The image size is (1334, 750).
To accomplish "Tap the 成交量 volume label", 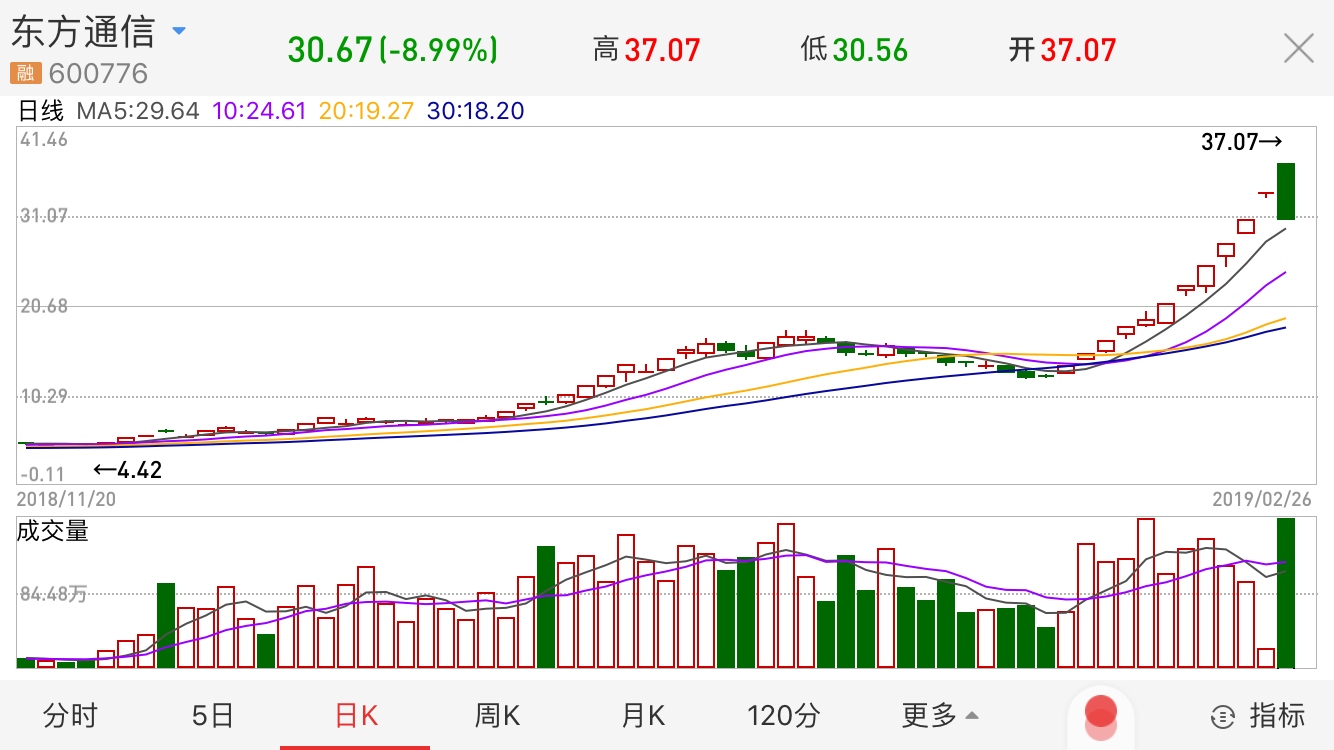I will point(52,532).
